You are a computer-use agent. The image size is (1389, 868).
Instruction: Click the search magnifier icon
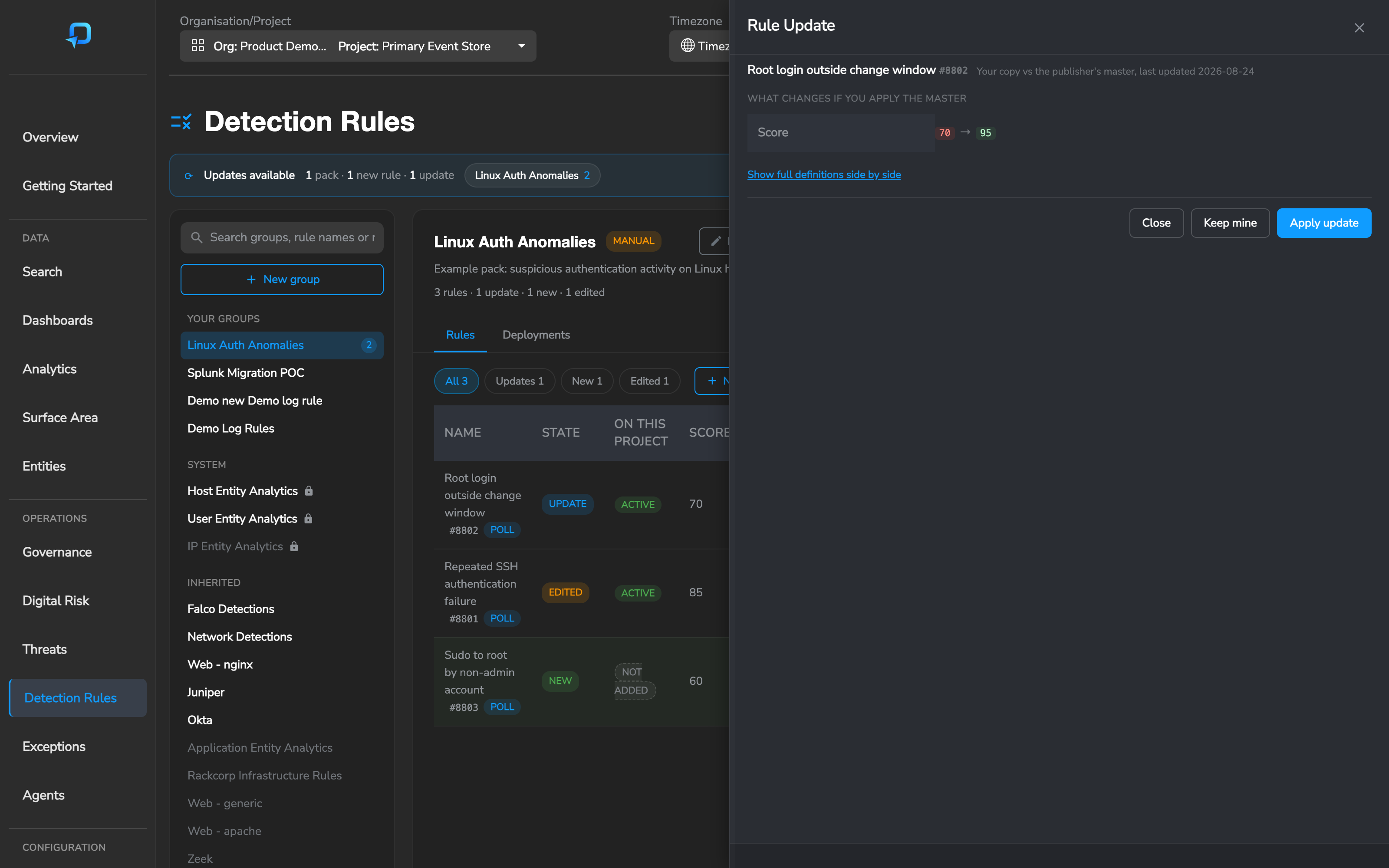click(196, 238)
